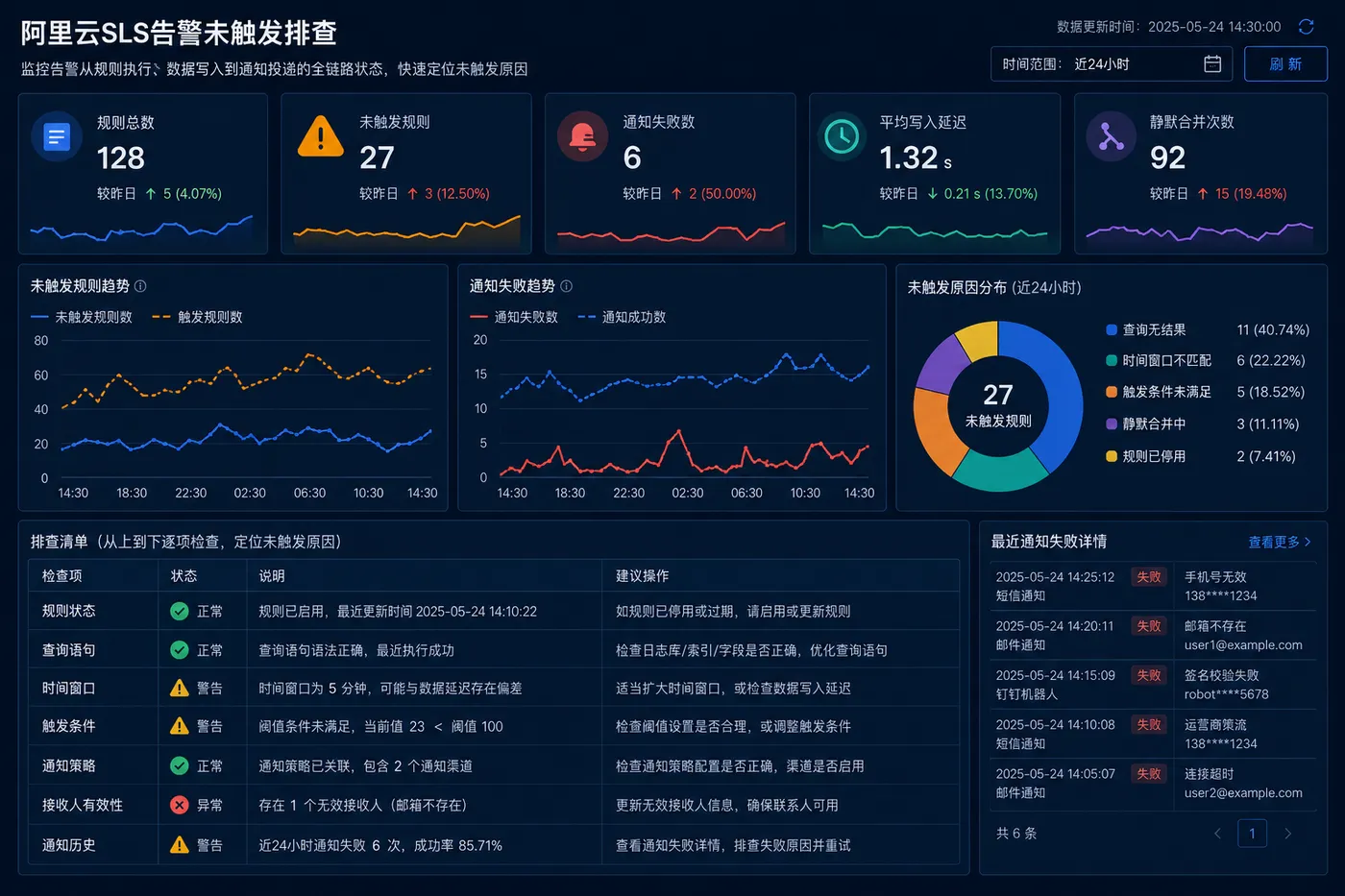
Task: Toggle 时间窗口不匹配 in the donut legend
Action: [x=1159, y=360]
